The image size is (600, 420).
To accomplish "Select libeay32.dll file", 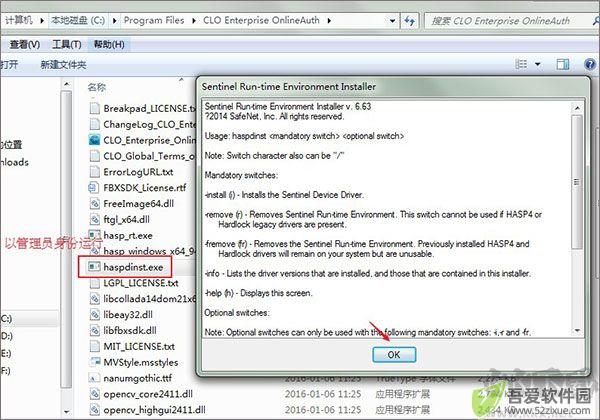I will pos(128,315).
